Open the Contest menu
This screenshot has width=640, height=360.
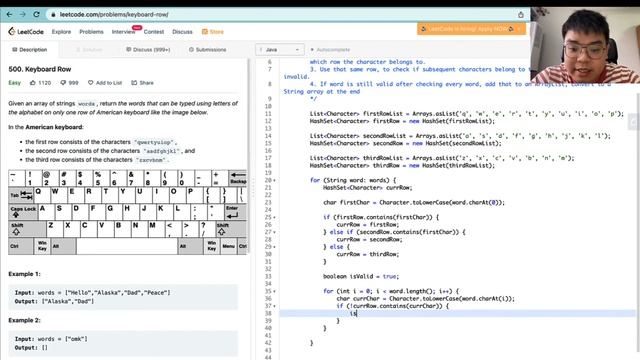pos(154,32)
